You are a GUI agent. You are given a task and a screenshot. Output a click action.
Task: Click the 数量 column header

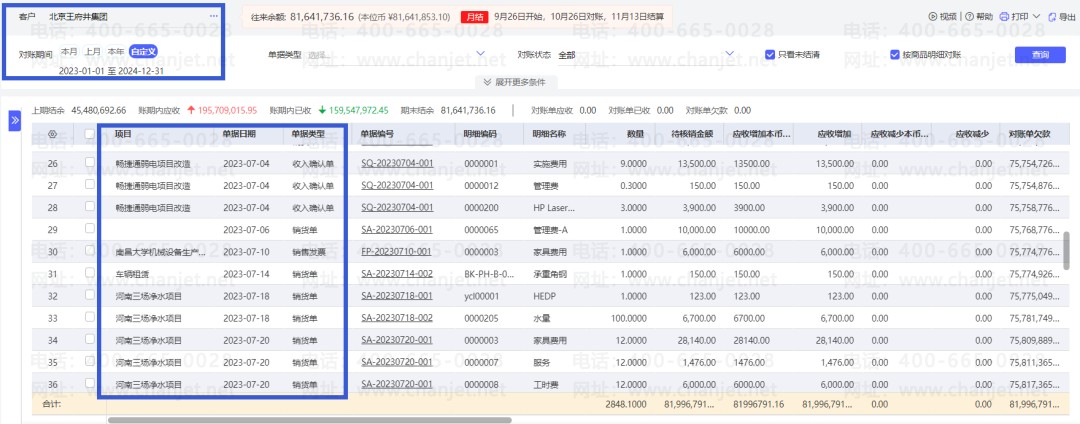[636, 134]
